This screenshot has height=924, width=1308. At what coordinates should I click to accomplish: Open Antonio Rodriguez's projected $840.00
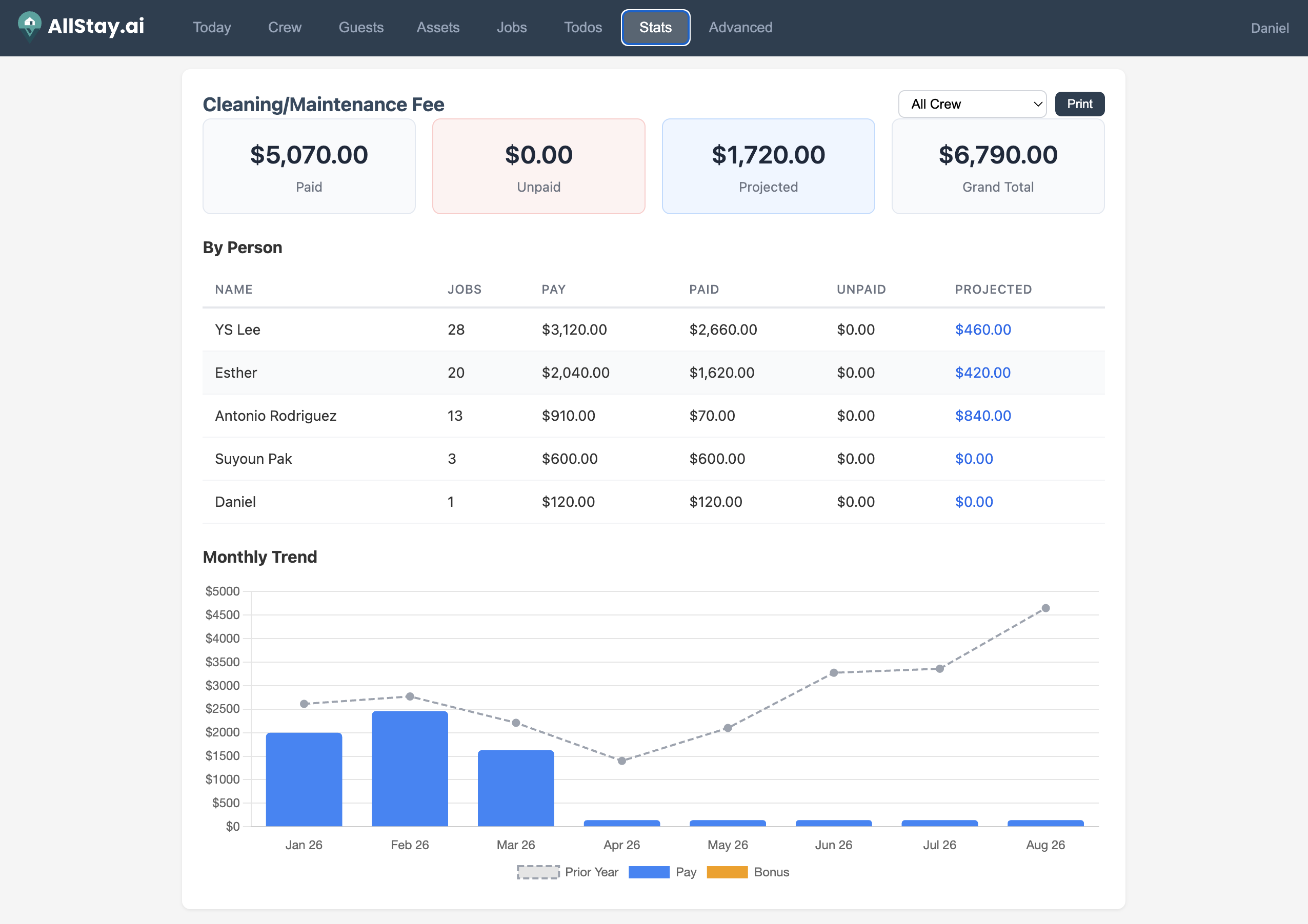coord(982,416)
